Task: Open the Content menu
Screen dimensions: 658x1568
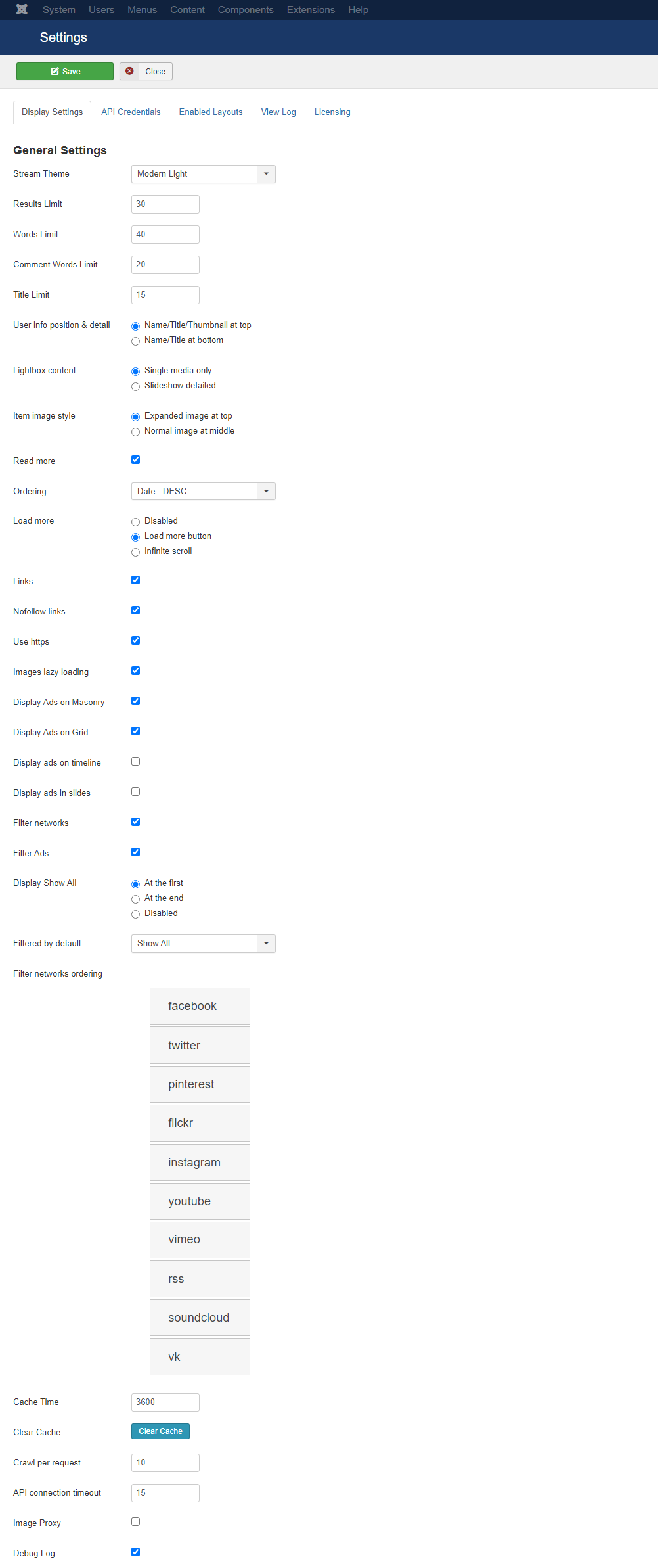Action: (188, 10)
